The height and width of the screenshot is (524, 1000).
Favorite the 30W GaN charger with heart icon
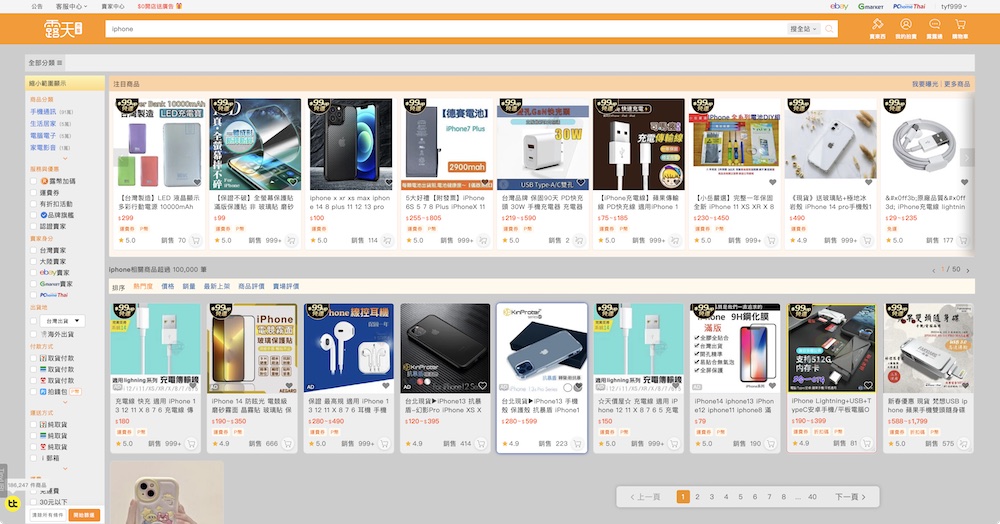[581, 182]
